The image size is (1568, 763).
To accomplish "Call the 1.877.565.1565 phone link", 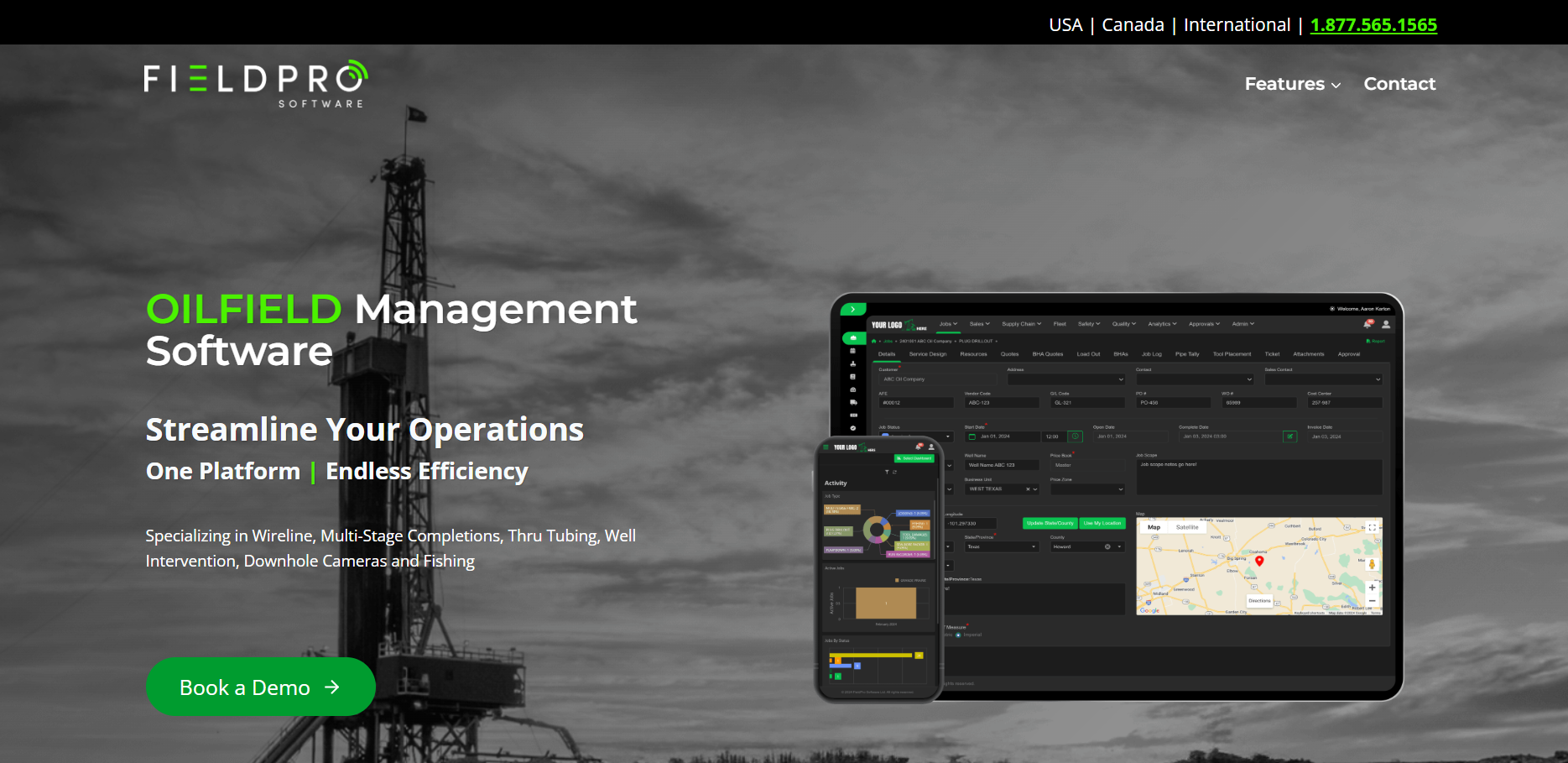I will coord(1373,25).
